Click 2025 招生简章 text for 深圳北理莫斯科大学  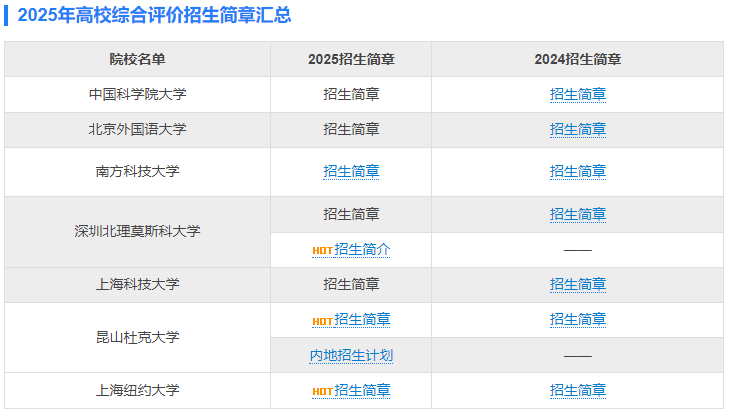351,214
